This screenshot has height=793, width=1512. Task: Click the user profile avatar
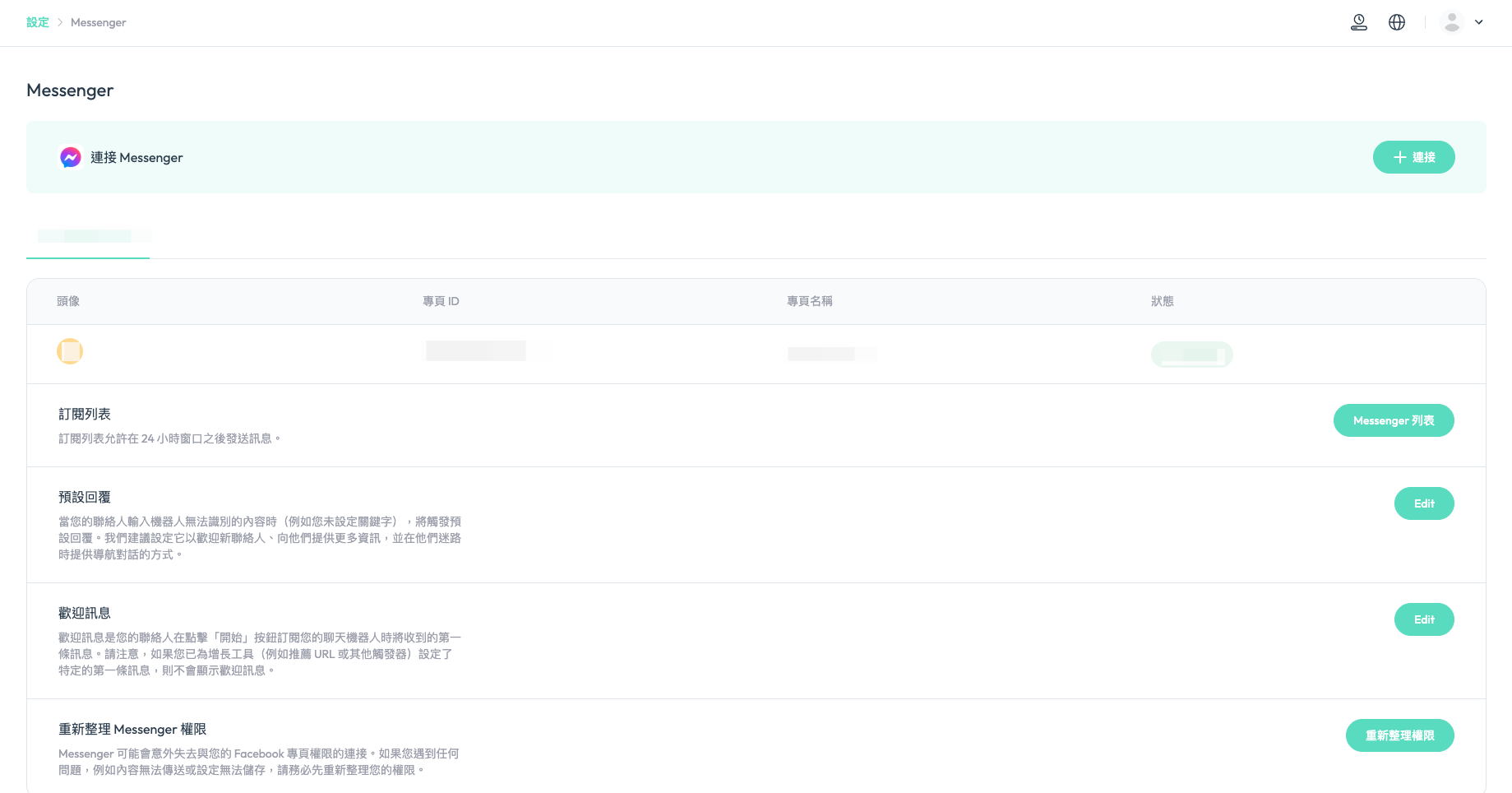(1452, 22)
